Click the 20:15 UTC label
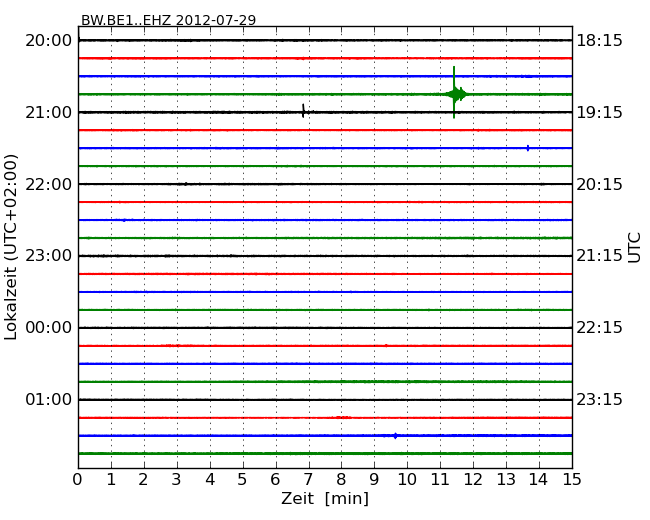 point(599,184)
